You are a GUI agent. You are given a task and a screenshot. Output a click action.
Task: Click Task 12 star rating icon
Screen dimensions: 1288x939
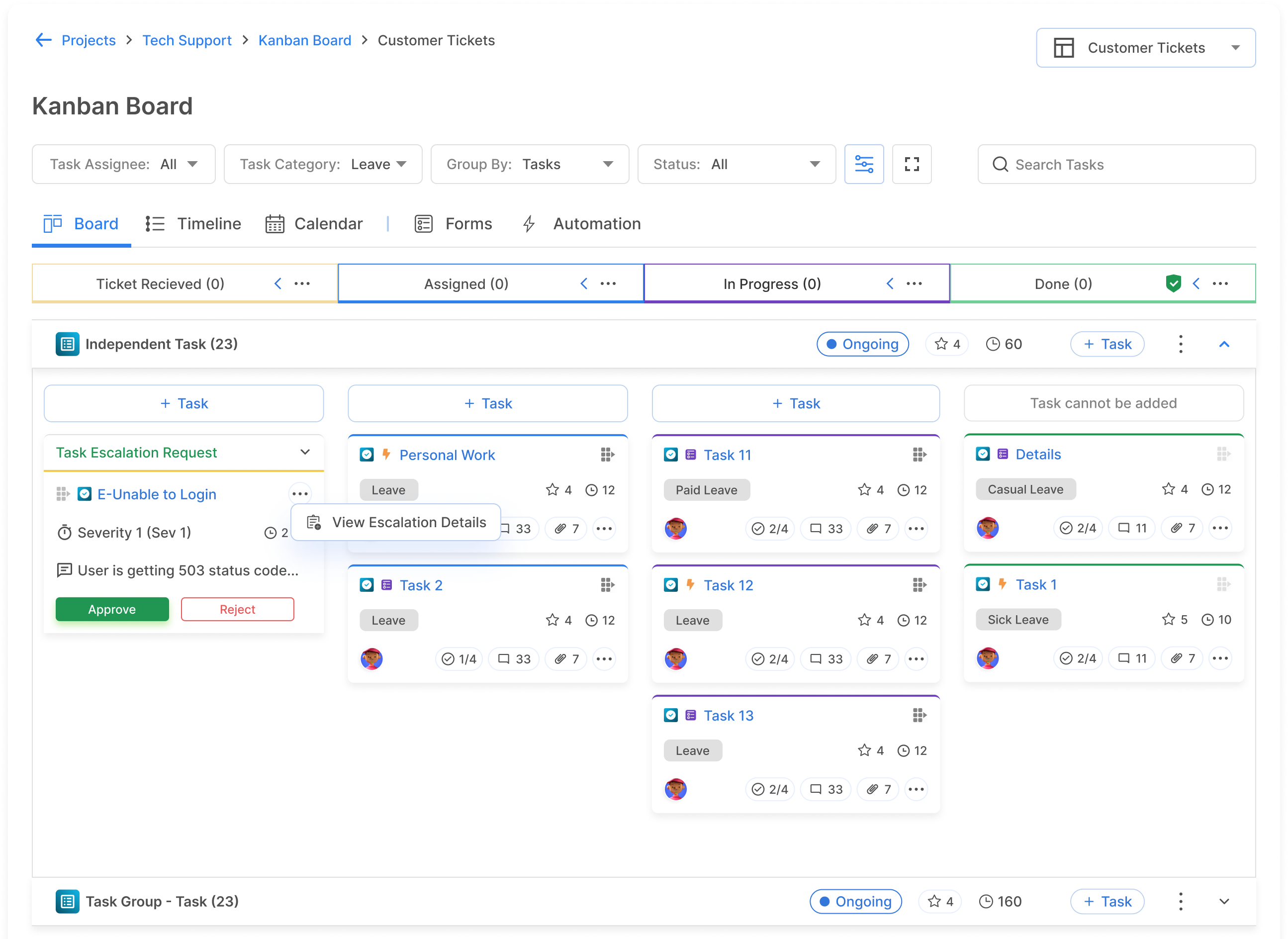click(864, 620)
